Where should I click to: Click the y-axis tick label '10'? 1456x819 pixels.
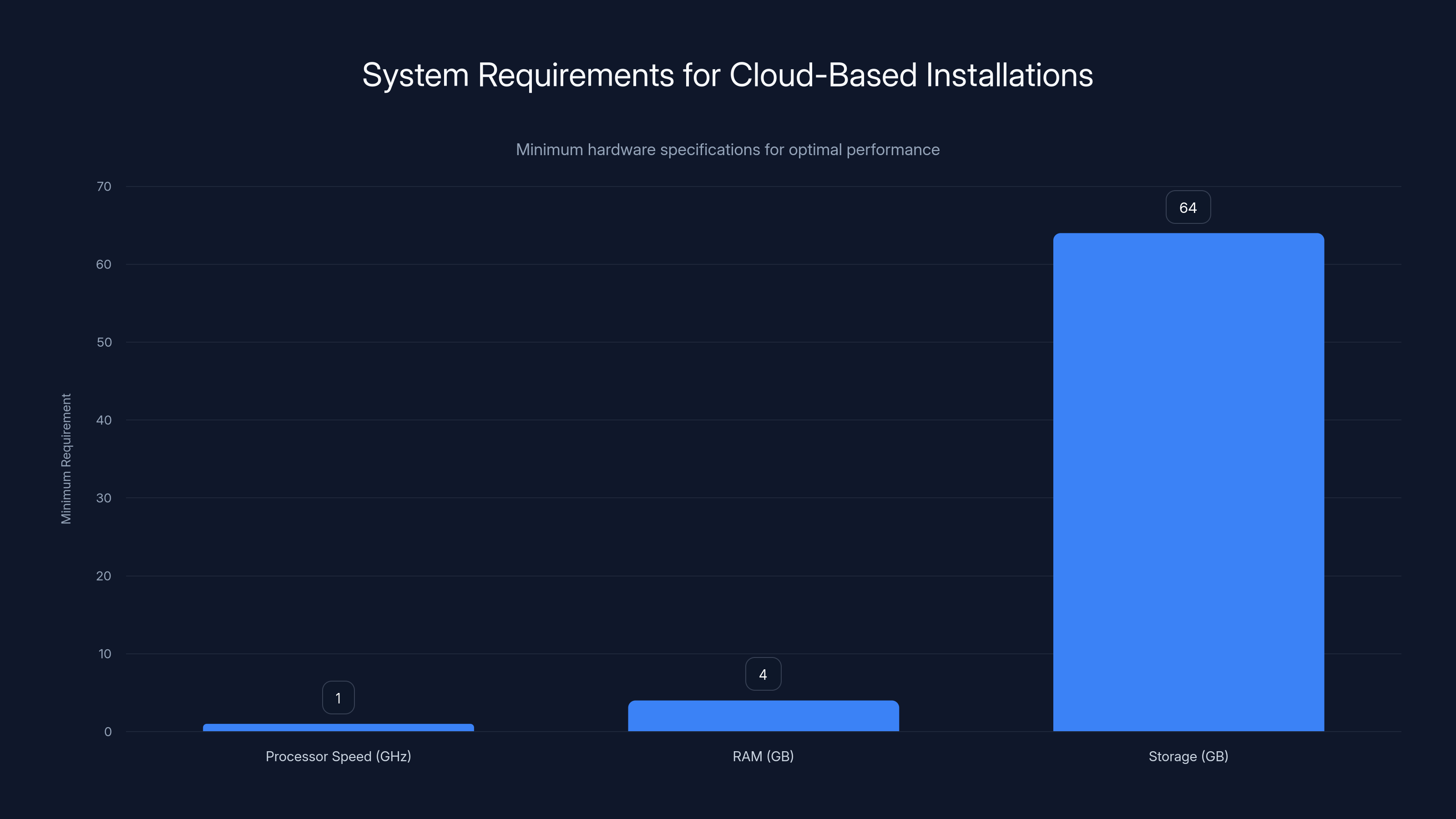tap(105, 654)
